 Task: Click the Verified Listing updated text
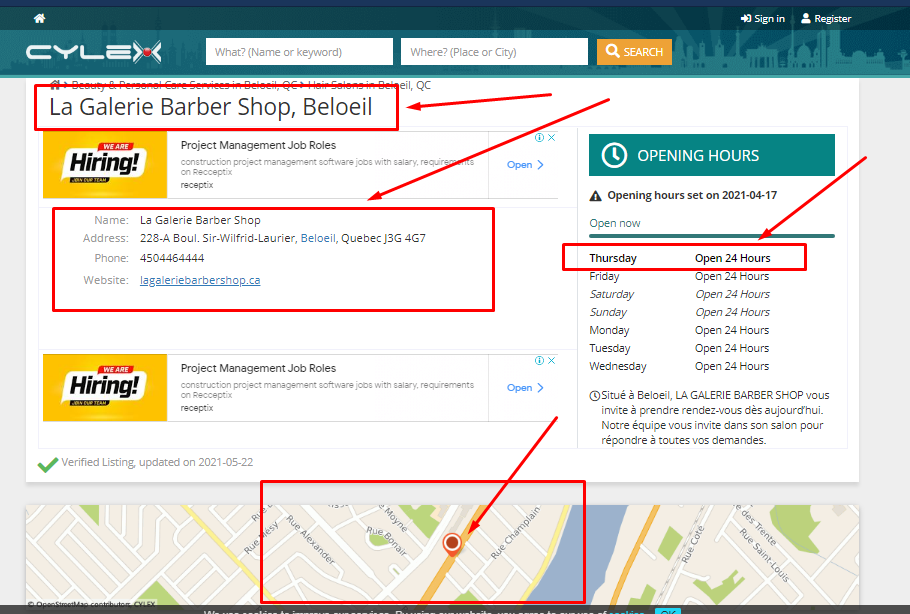157,462
